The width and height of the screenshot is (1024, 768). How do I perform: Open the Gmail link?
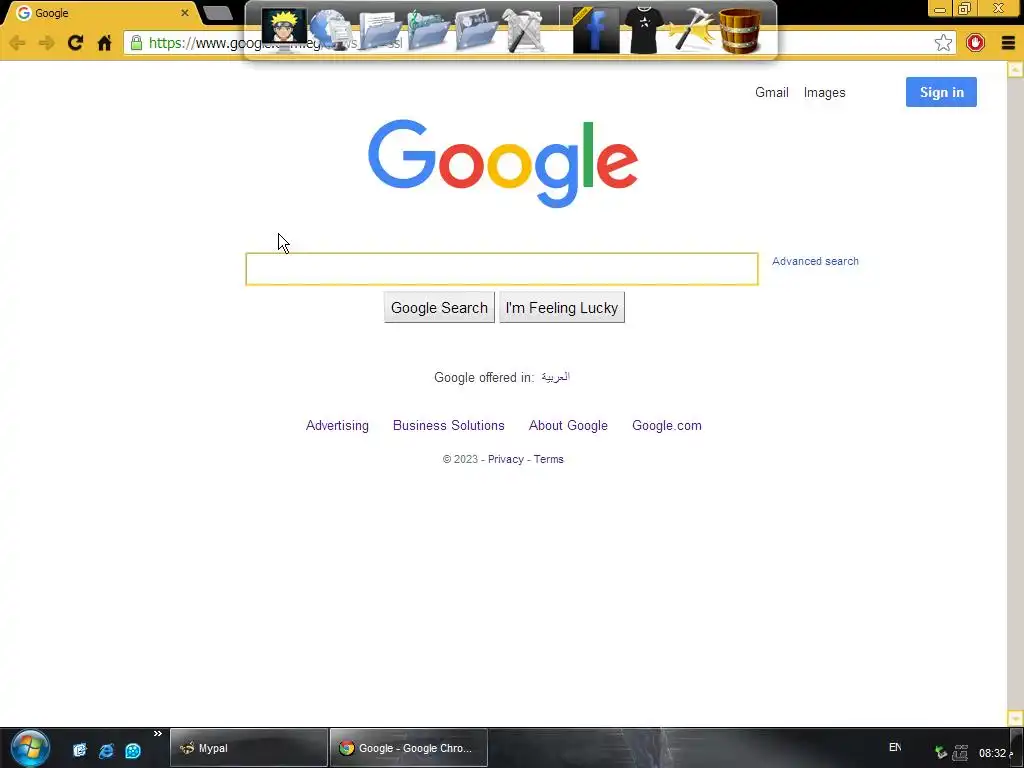[x=771, y=93]
